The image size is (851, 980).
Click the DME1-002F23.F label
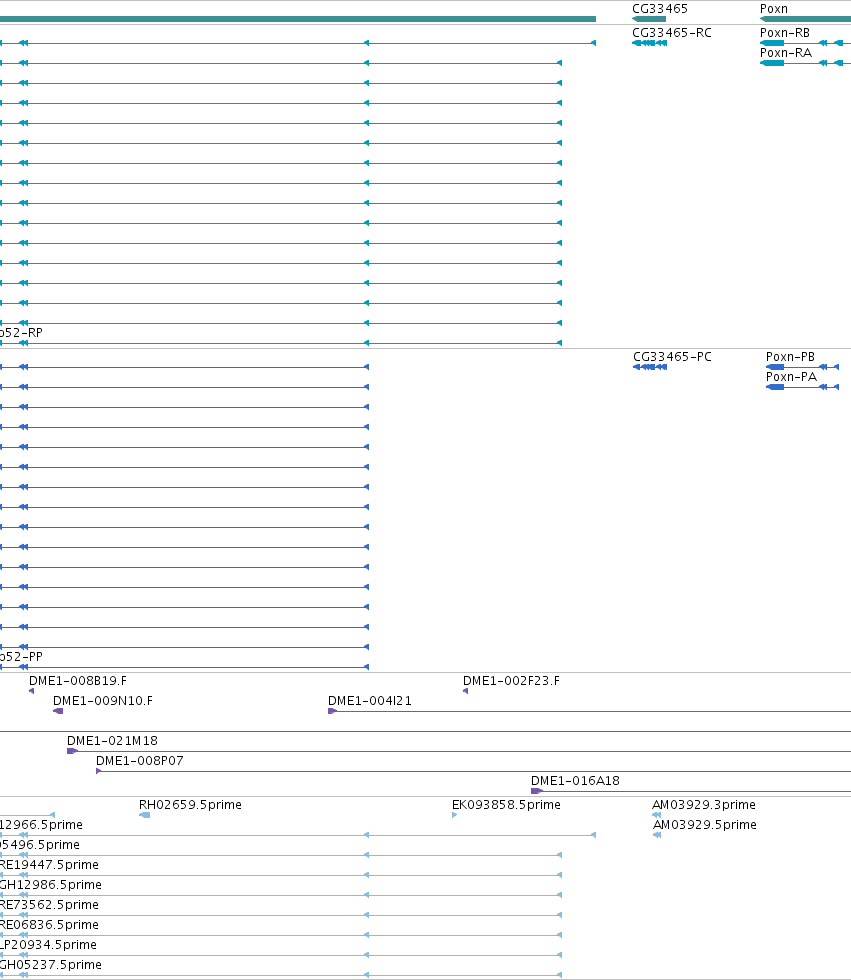pos(512,681)
